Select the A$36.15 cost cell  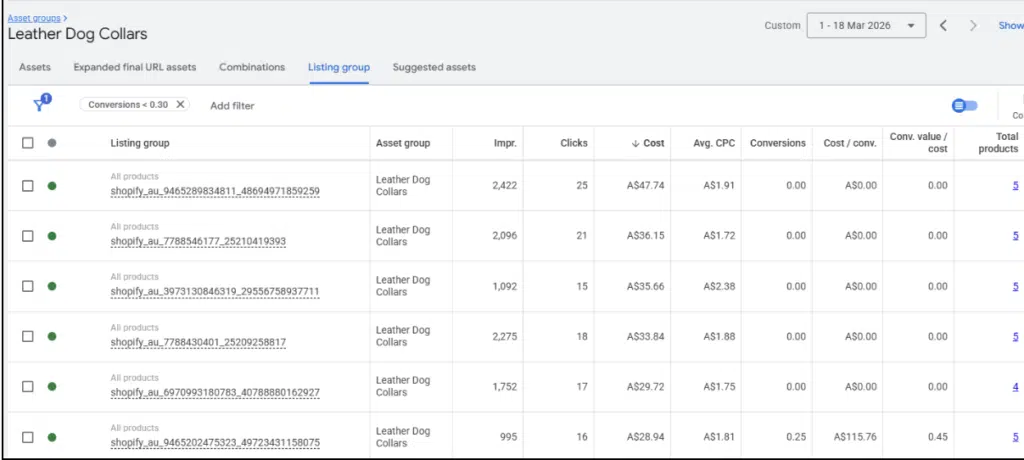coord(645,236)
